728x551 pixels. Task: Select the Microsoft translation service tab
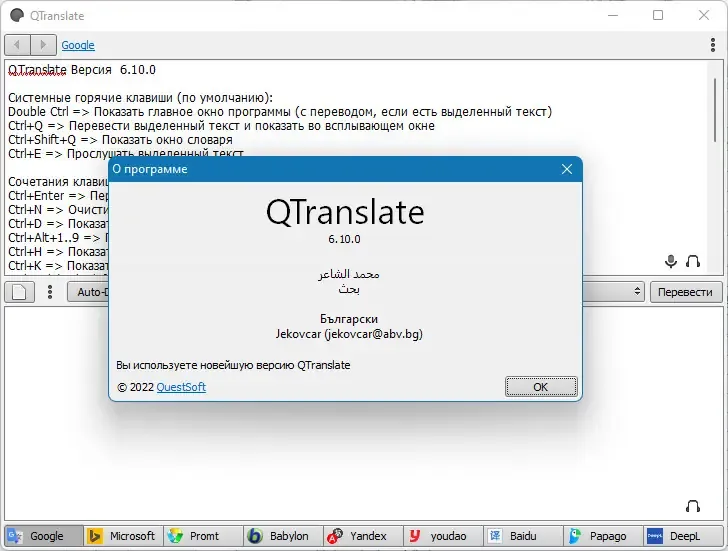pos(124,536)
